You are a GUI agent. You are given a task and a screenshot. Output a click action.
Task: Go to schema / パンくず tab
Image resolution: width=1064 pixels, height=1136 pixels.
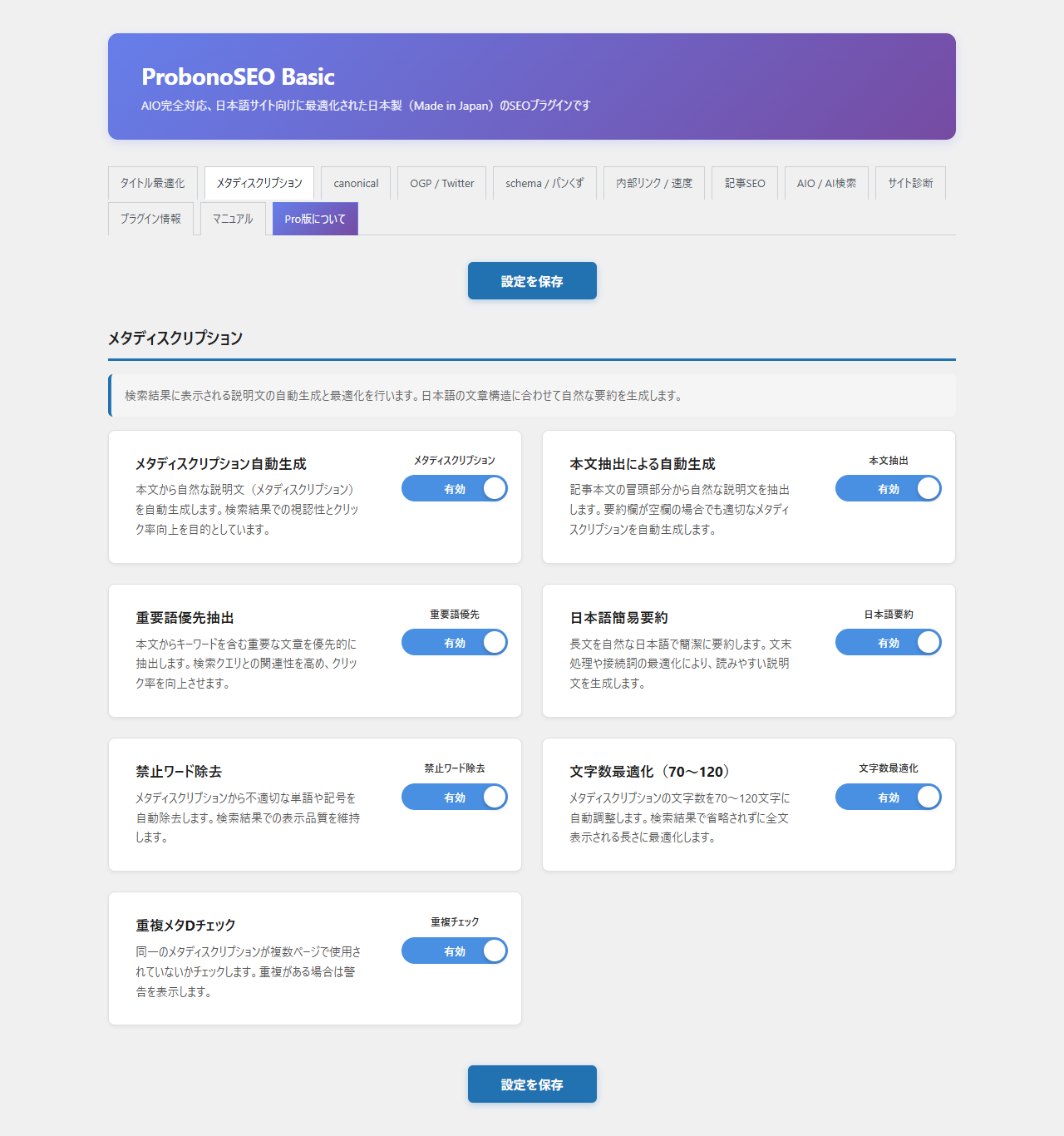pos(544,183)
